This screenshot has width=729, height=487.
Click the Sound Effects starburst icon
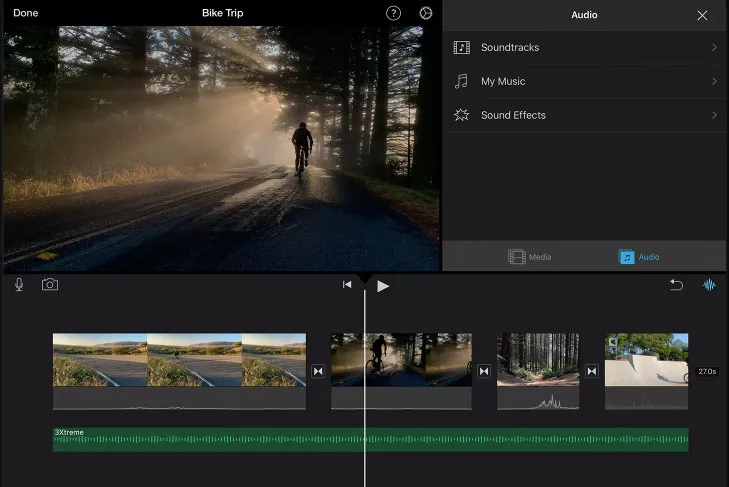[462, 115]
